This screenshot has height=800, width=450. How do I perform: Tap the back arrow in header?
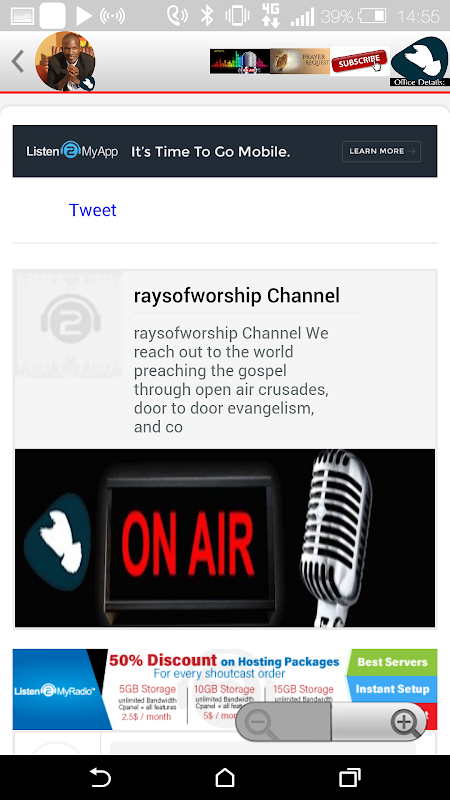(18, 62)
